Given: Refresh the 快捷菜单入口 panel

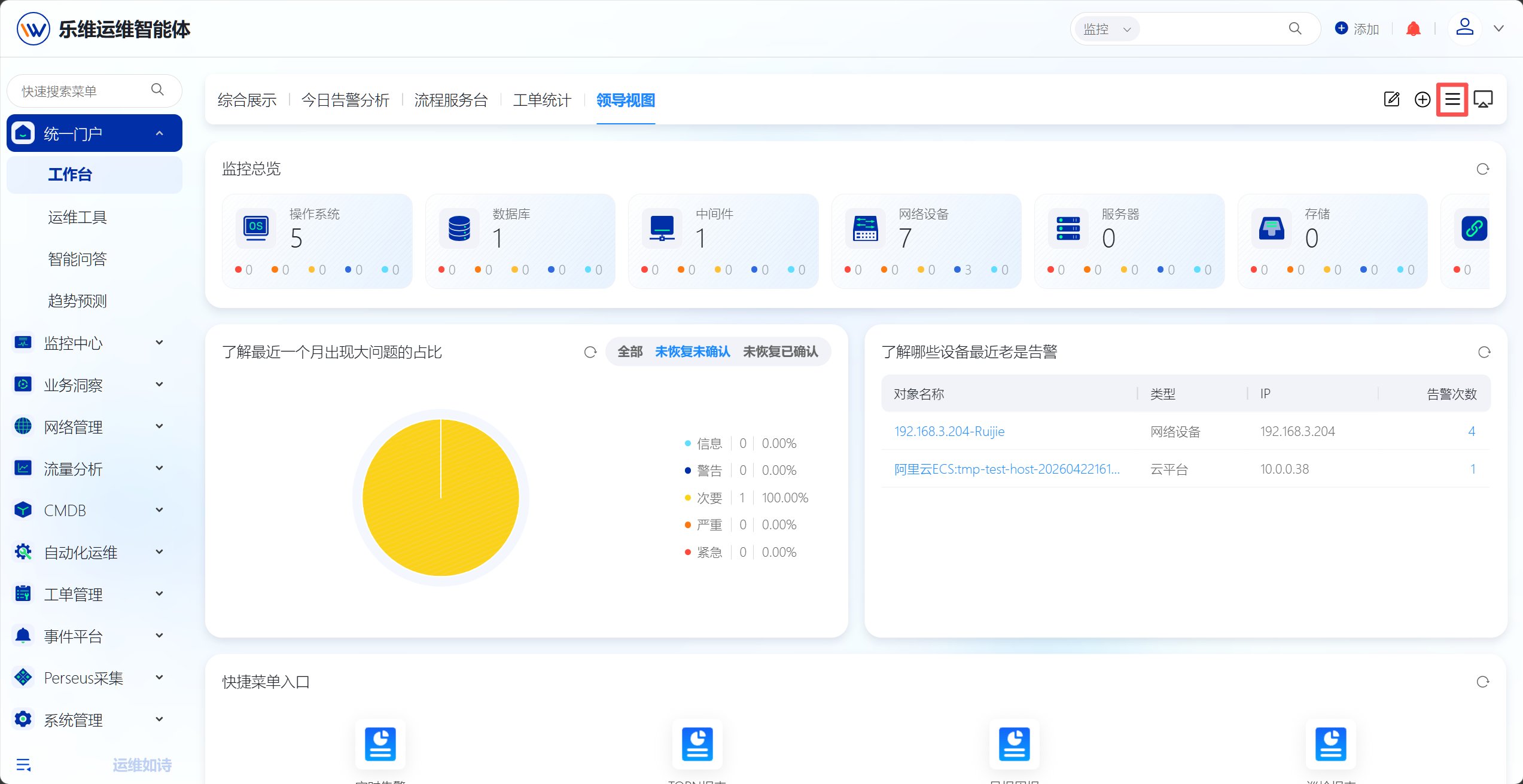Looking at the screenshot, I should 1482,682.
